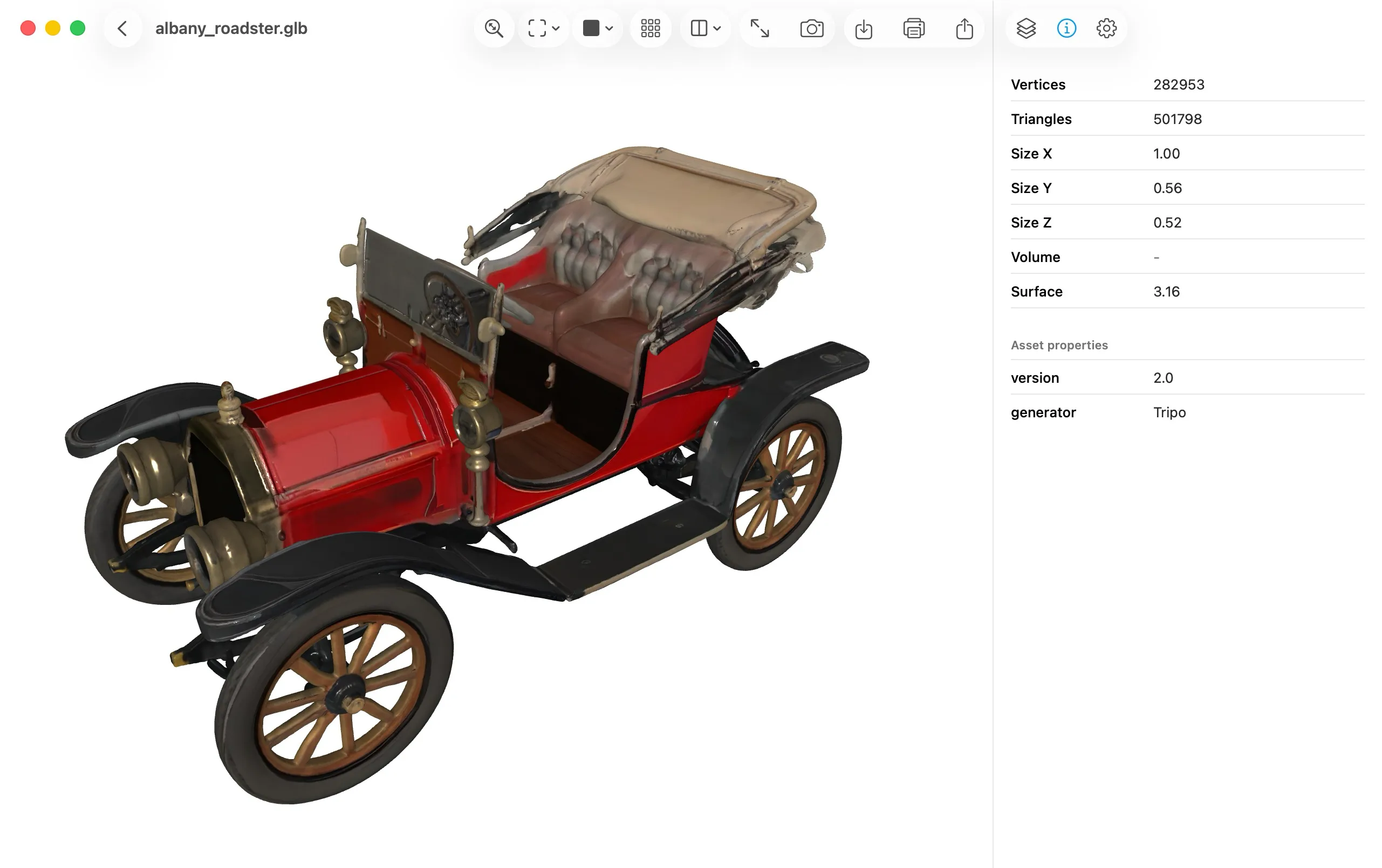Click the generator value Tripo
The image size is (1382, 868).
tap(1169, 412)
